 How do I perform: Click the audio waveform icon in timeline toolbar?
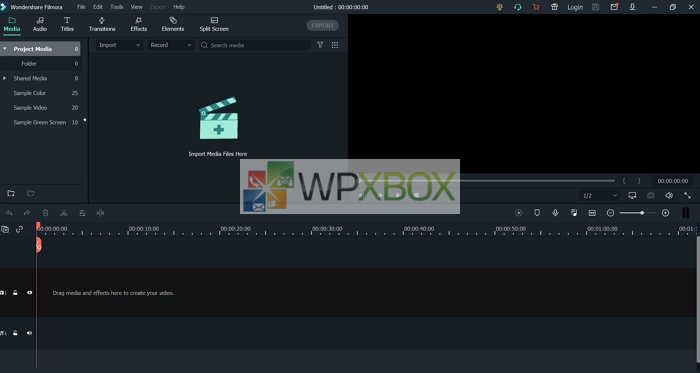pos(100,213)
